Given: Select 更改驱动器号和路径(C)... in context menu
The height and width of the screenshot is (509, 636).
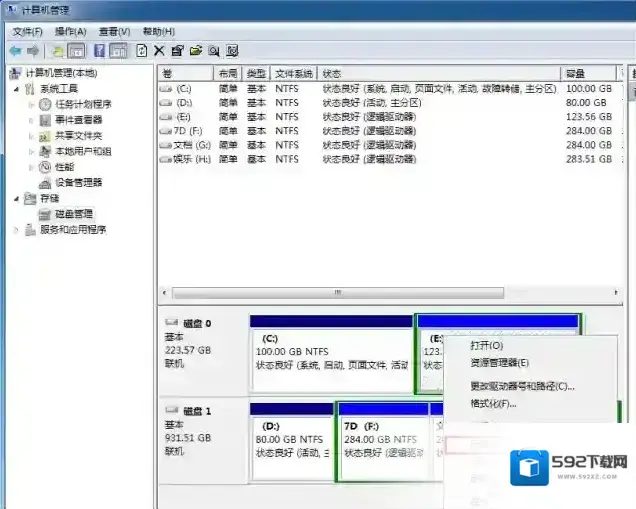Looking at the screenshot, I should click(x=522, y=386).
